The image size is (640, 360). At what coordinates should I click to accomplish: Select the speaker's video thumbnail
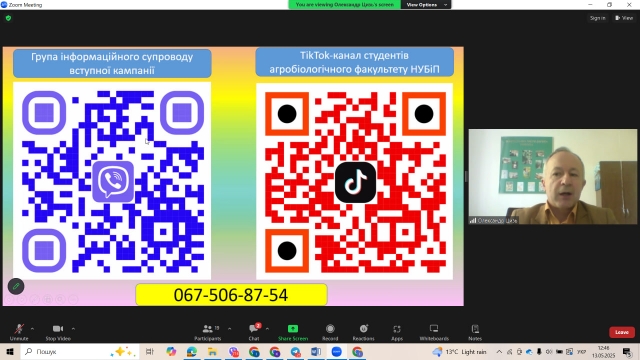point(553,177)
